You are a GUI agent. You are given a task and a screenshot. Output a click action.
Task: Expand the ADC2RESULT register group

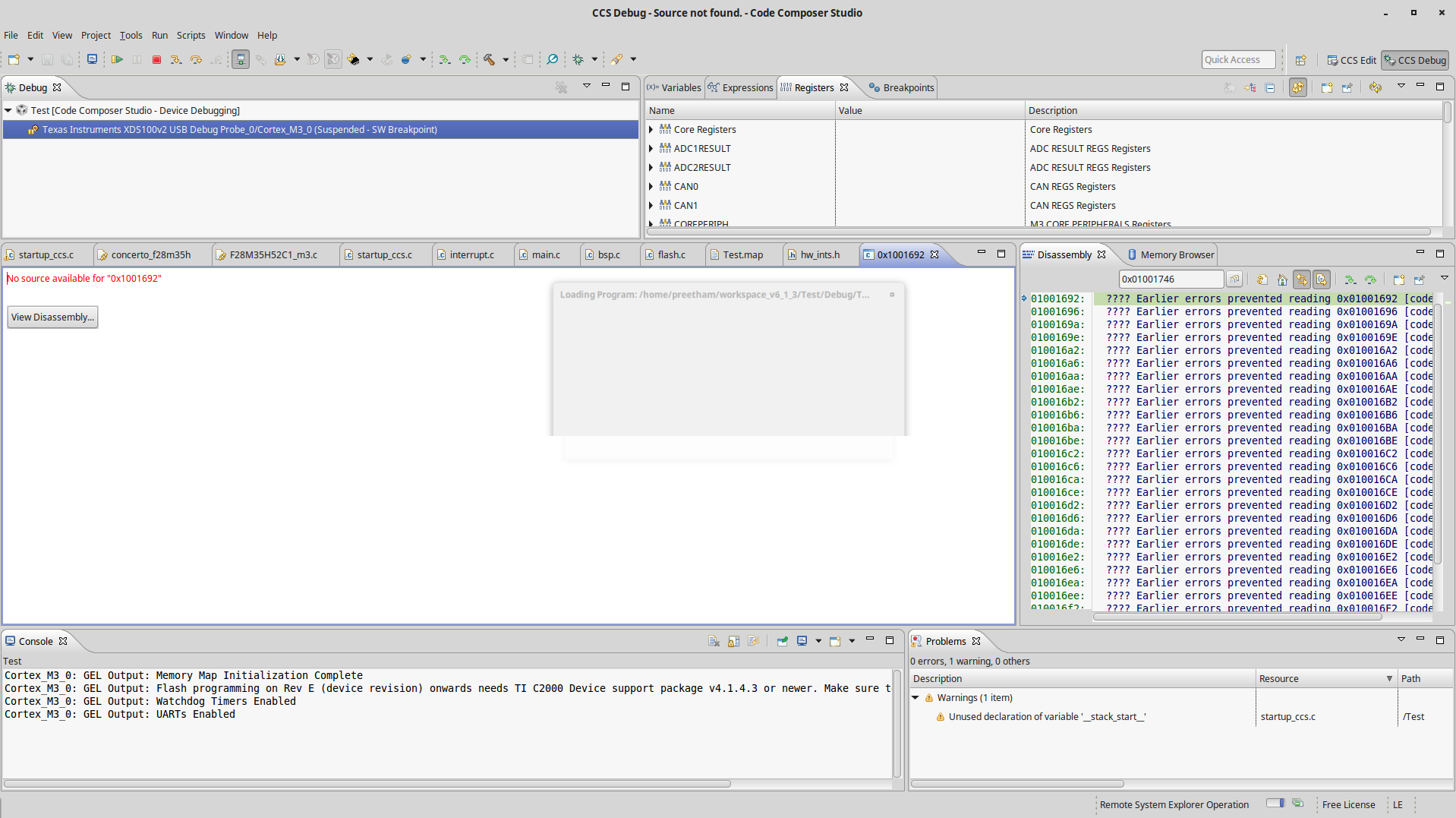click(x=651, y=168)
